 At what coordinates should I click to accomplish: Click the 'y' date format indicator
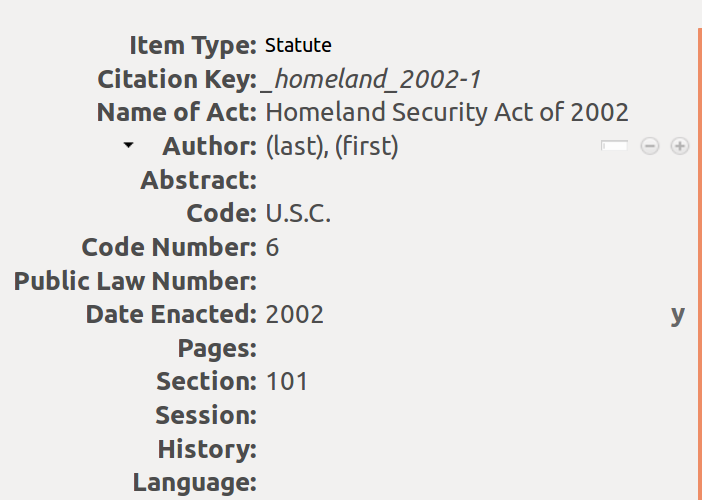coord(678,315)
